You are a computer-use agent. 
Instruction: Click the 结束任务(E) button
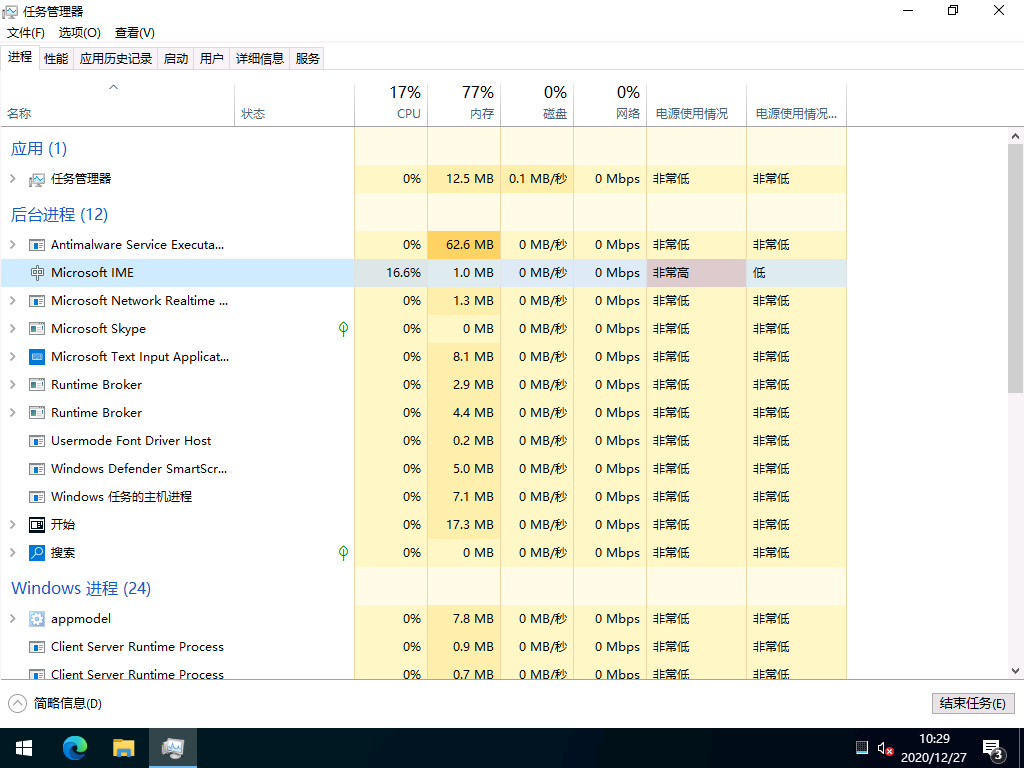click(x=972, y=703)
